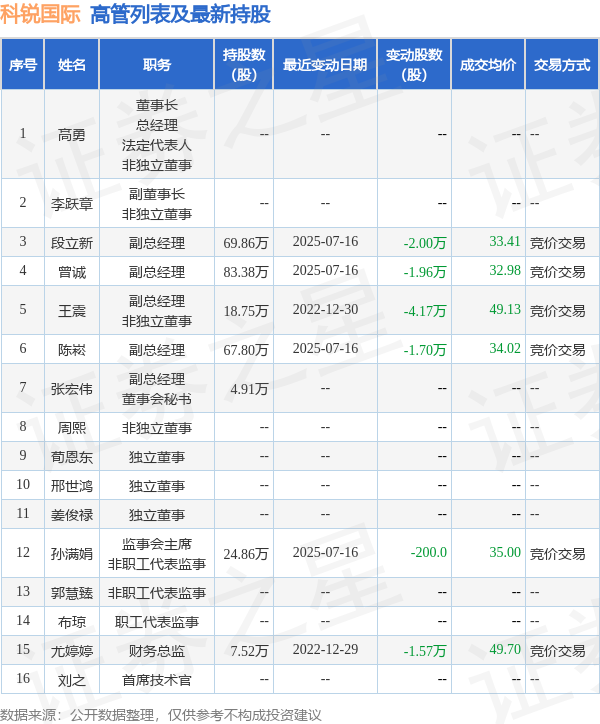This screenshot has height=724, width=600.
Task: Click the holding value 7.52万
Action: [x=249, y=651]
